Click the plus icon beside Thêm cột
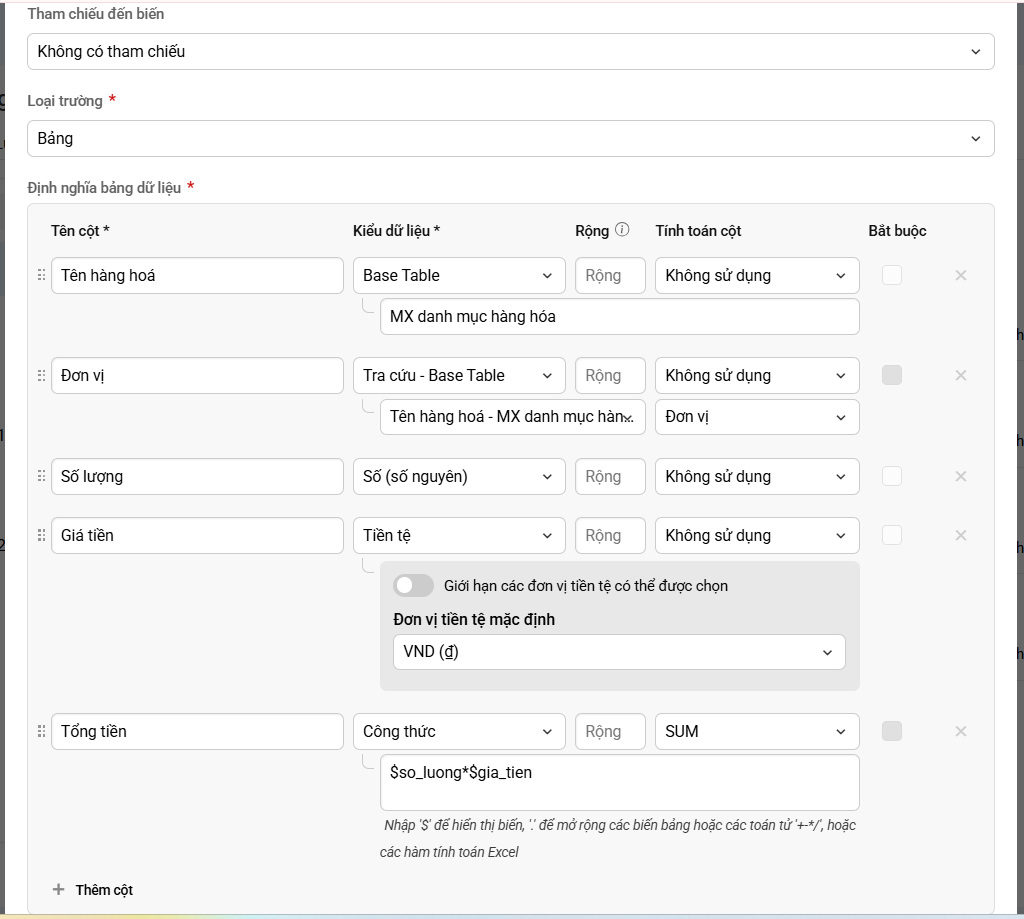 (x=58, y=889)
